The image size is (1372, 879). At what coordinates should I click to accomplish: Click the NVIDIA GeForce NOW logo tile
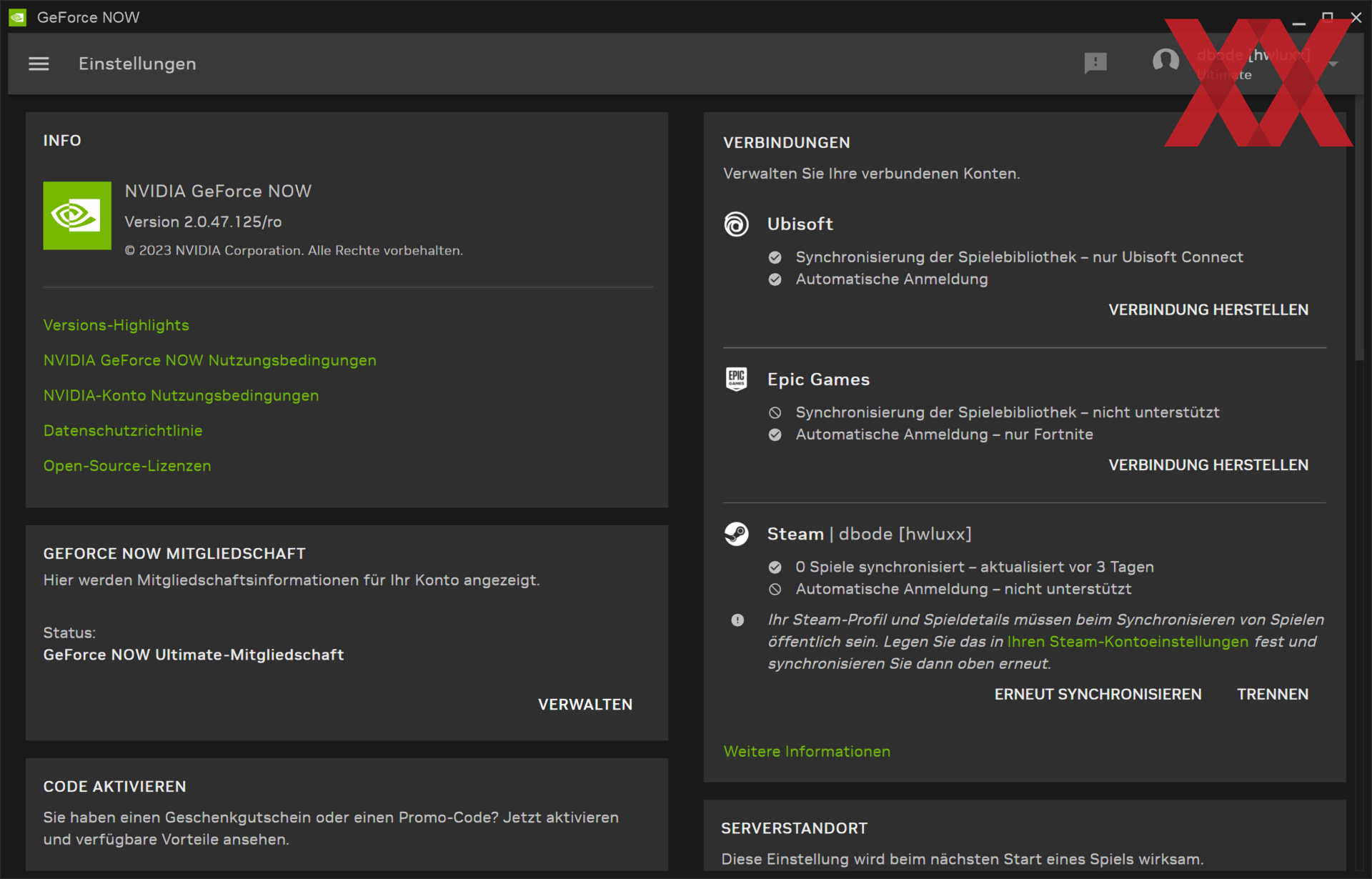click(77, 215)
